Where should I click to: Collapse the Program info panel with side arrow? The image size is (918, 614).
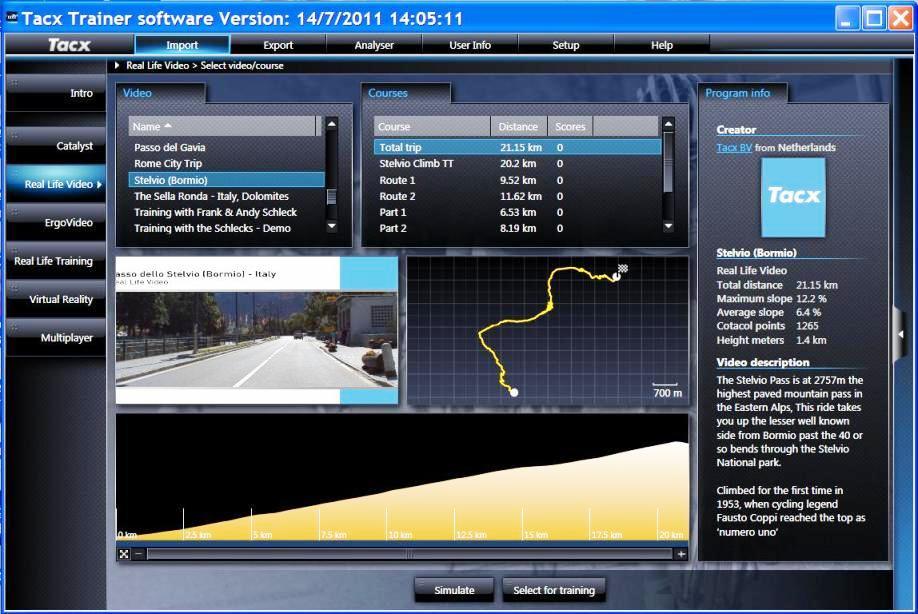[900, 334]
